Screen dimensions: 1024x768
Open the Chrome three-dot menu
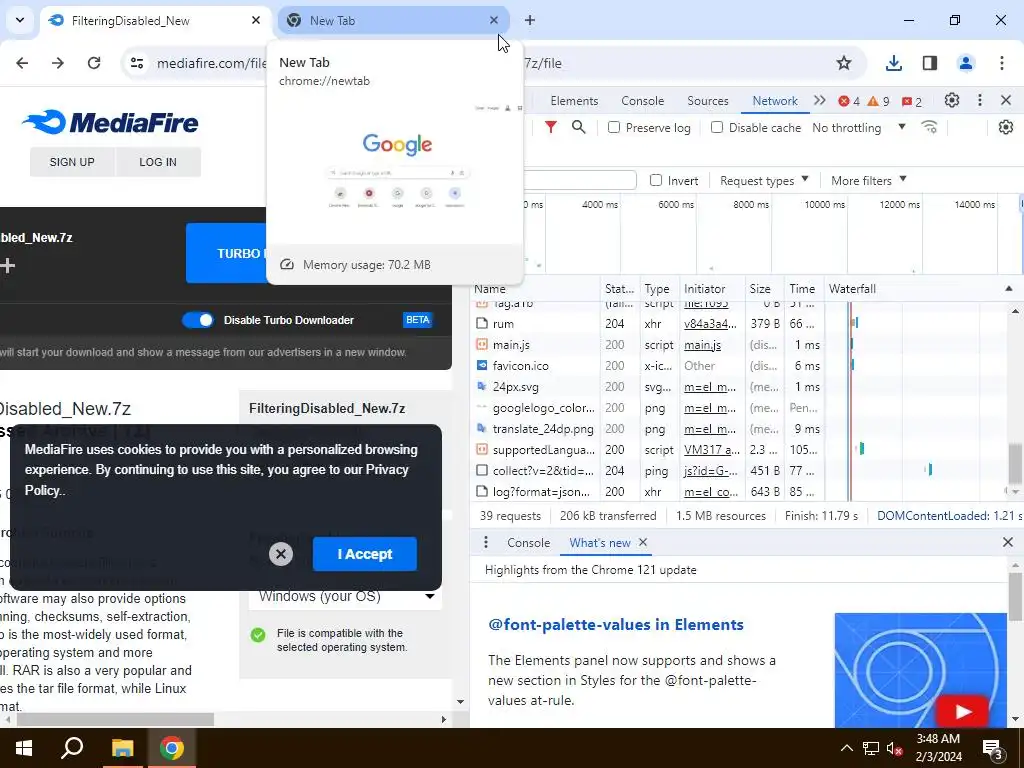1002,63
